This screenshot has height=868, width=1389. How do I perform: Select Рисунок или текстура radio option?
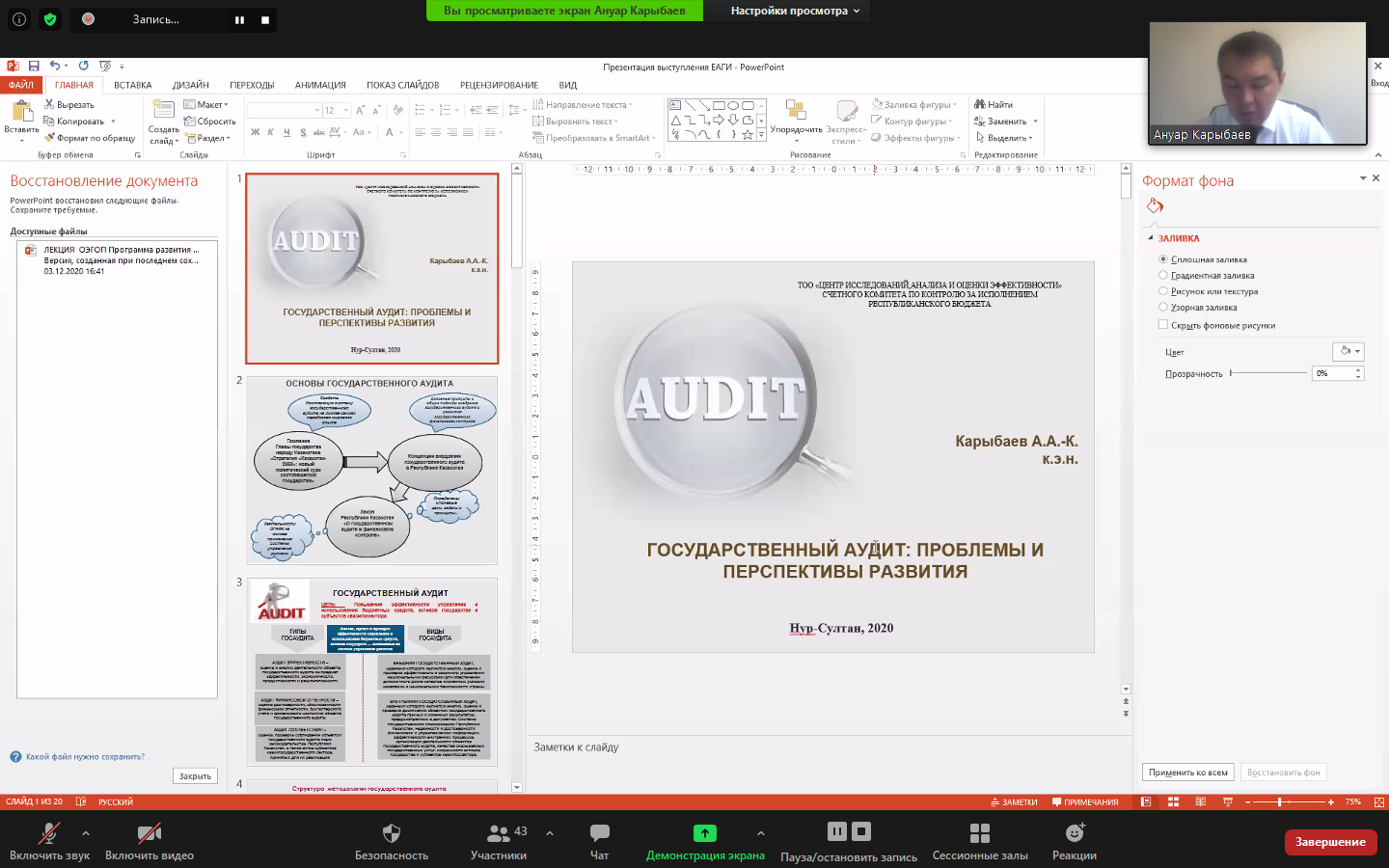tap(1163, 291)
